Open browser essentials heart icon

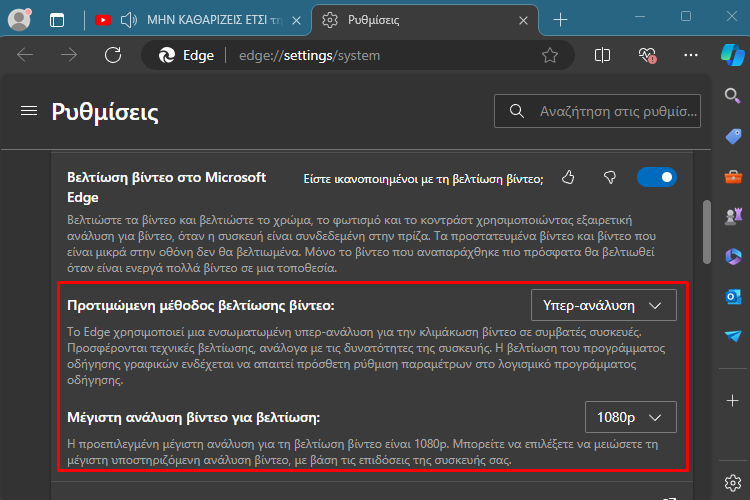[x=647, y=56]
